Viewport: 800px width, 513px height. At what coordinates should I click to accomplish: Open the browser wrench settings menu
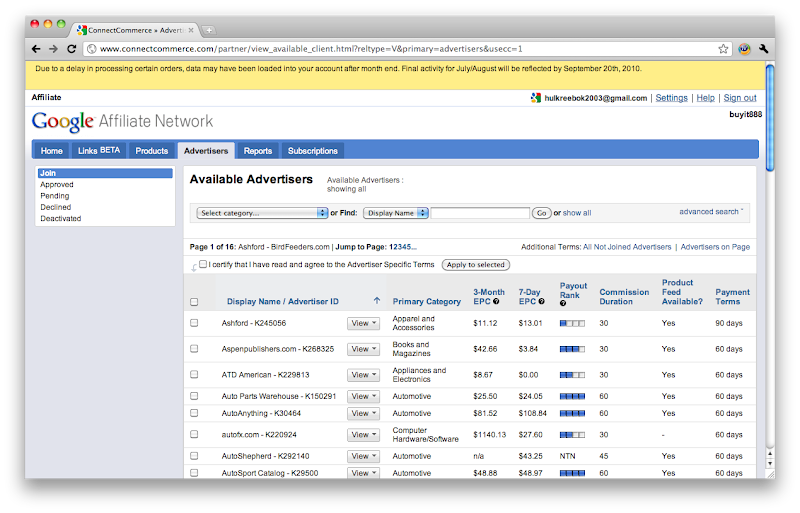[763, 48]
